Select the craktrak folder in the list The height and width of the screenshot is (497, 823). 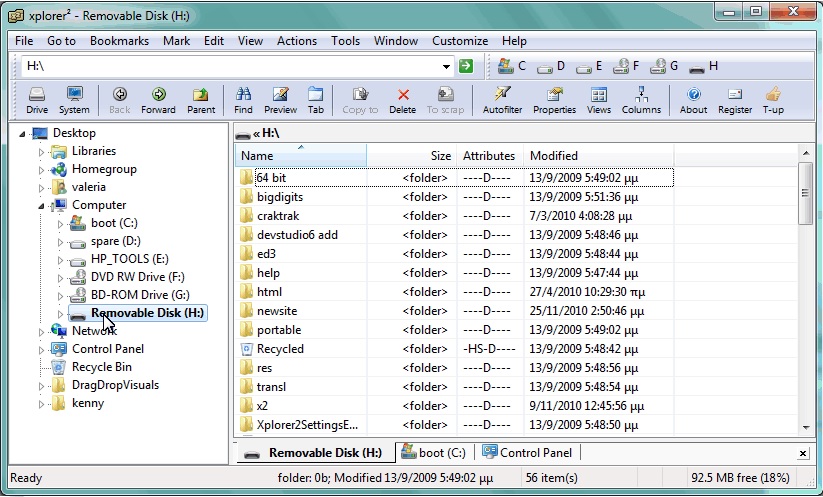point(277,215)
